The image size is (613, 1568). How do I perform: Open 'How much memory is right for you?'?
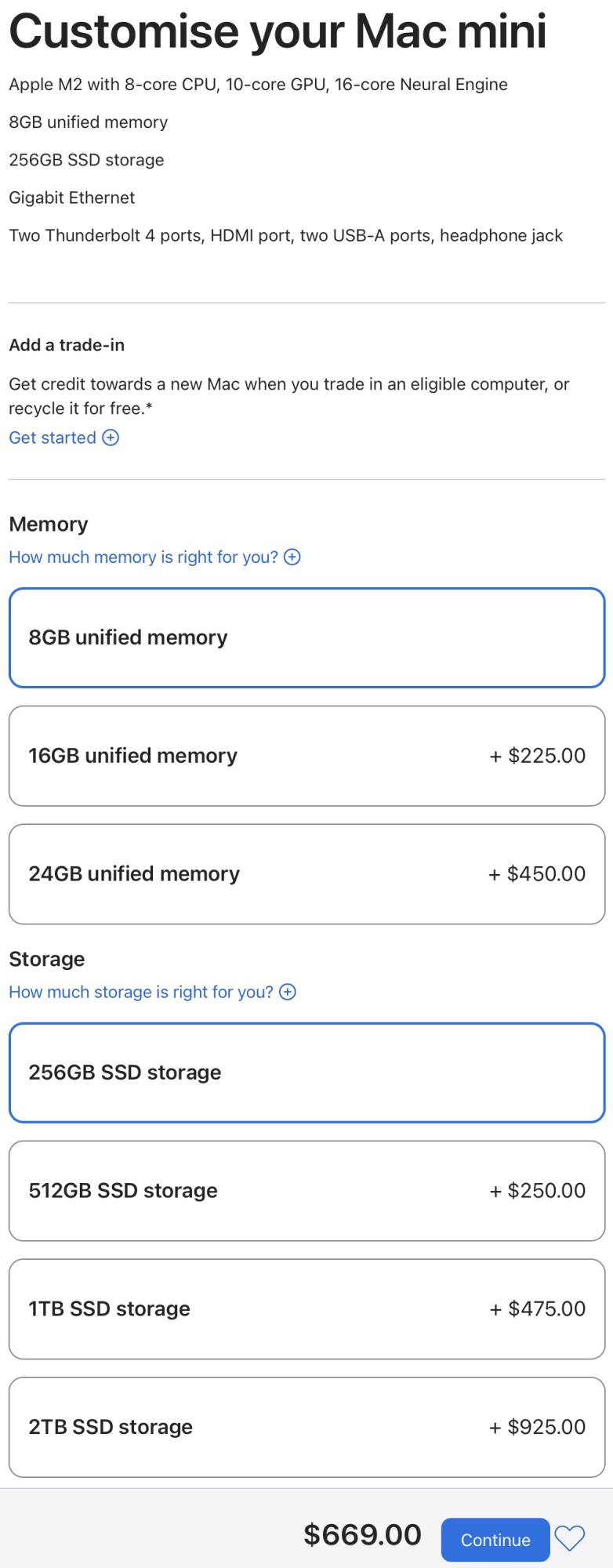(x=143, y=557)
